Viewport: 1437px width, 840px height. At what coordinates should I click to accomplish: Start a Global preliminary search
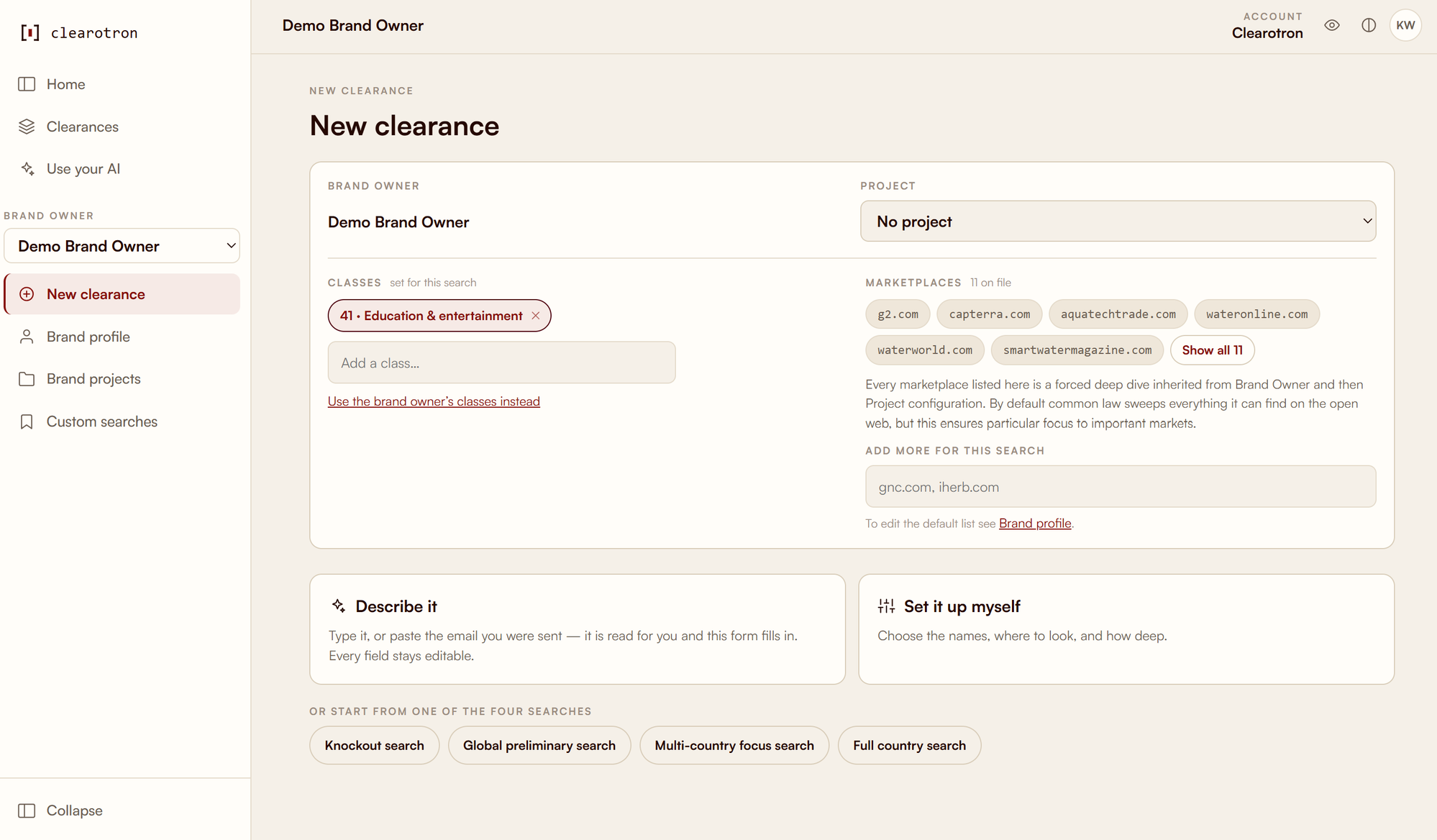(539, 745)
